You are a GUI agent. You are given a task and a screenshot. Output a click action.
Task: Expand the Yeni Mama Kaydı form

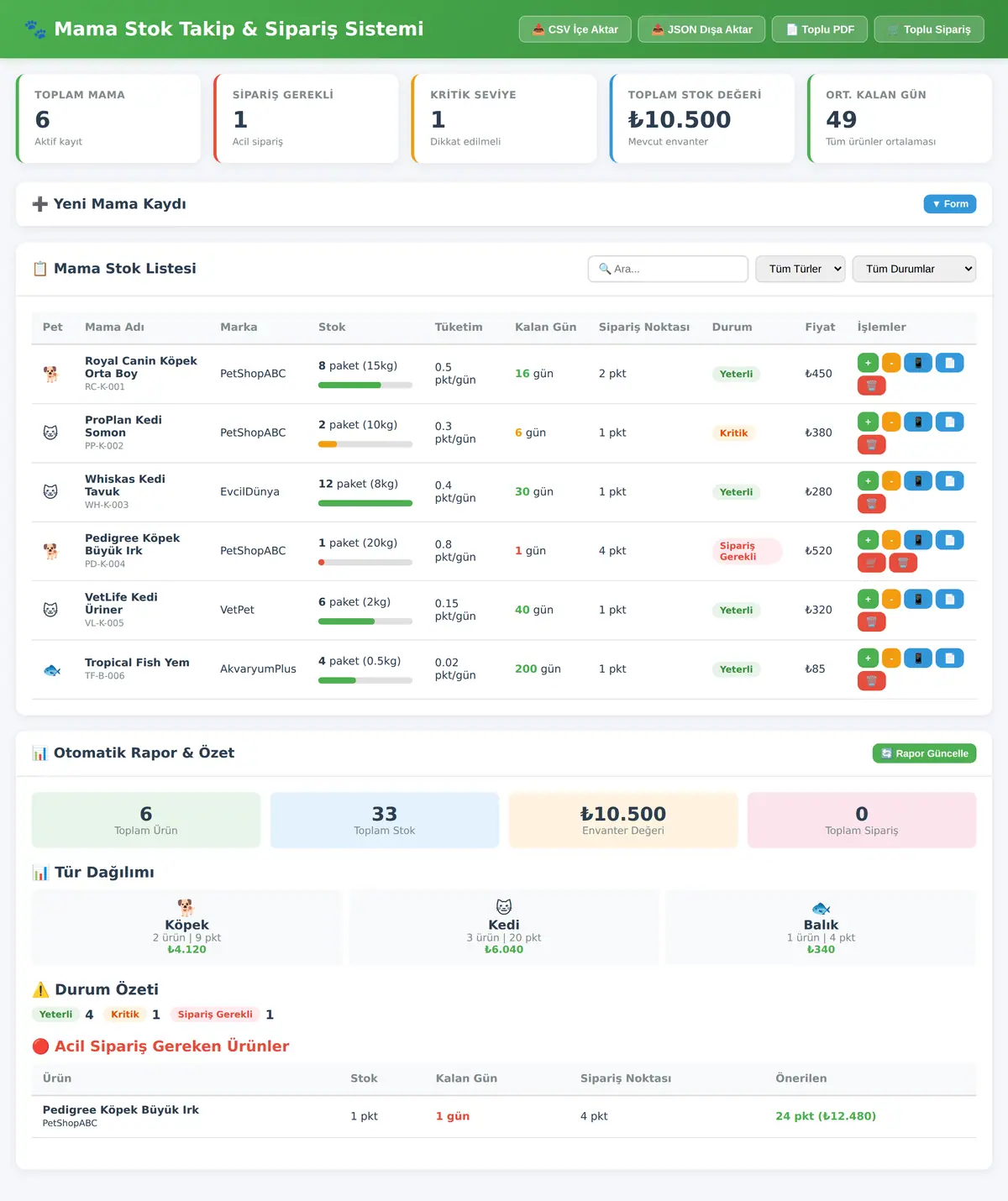[x=950, y=204]
